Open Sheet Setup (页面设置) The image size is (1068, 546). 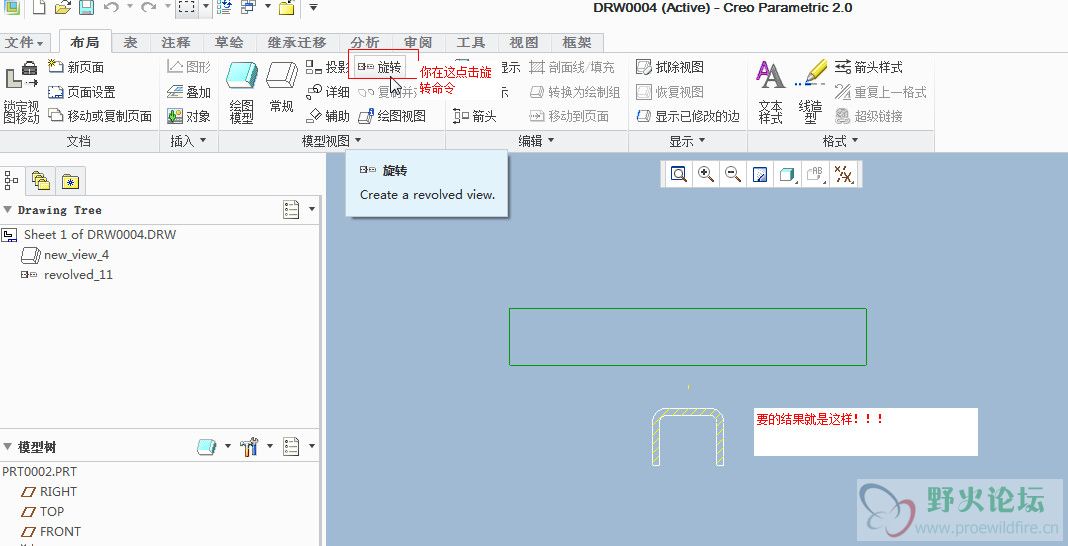click(x=82, y=92)
